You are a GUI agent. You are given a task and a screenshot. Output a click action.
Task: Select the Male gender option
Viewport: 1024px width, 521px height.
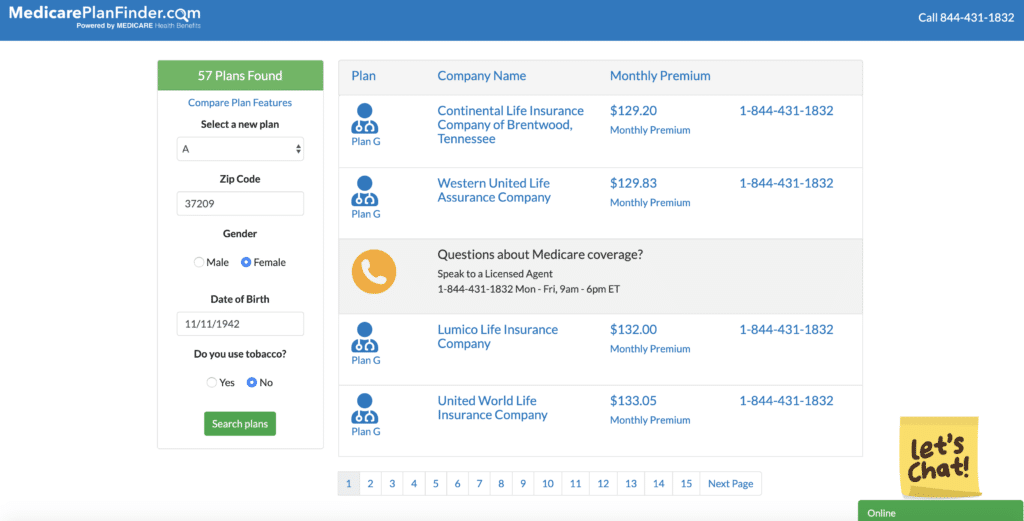199,262
